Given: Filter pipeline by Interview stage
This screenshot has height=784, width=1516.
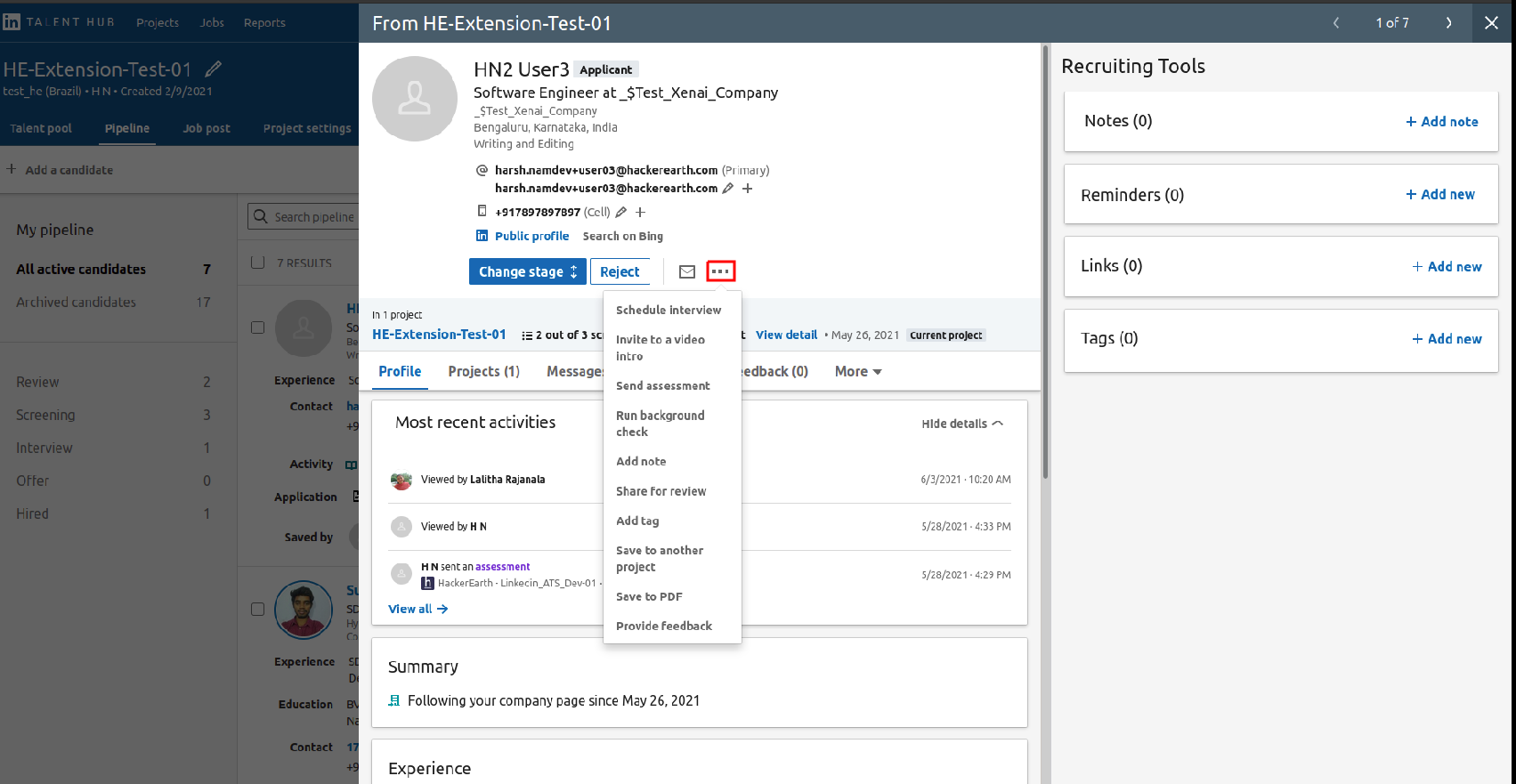Looking at the screenshot, I should click(113, 448).
